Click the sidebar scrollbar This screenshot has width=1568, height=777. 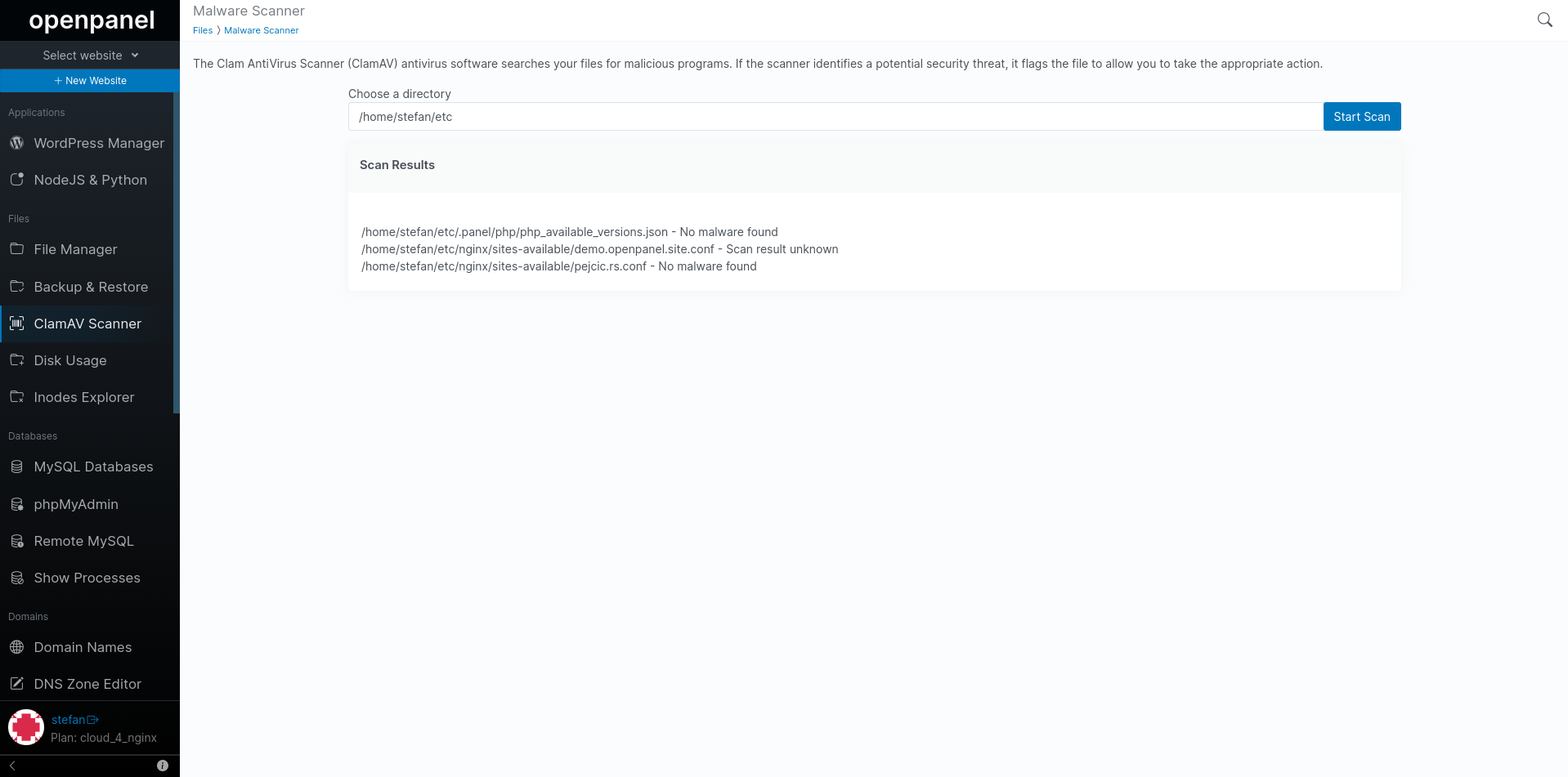click(177, 253)
